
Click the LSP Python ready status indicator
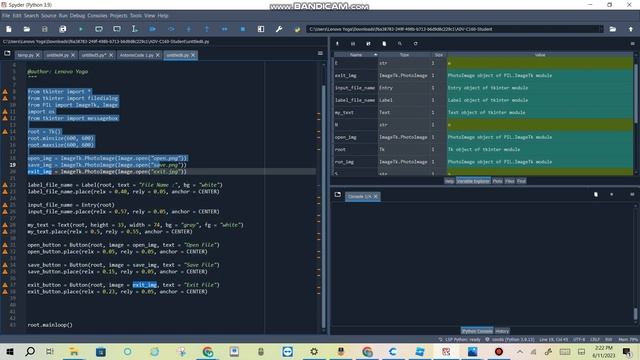tap(459, 340)
